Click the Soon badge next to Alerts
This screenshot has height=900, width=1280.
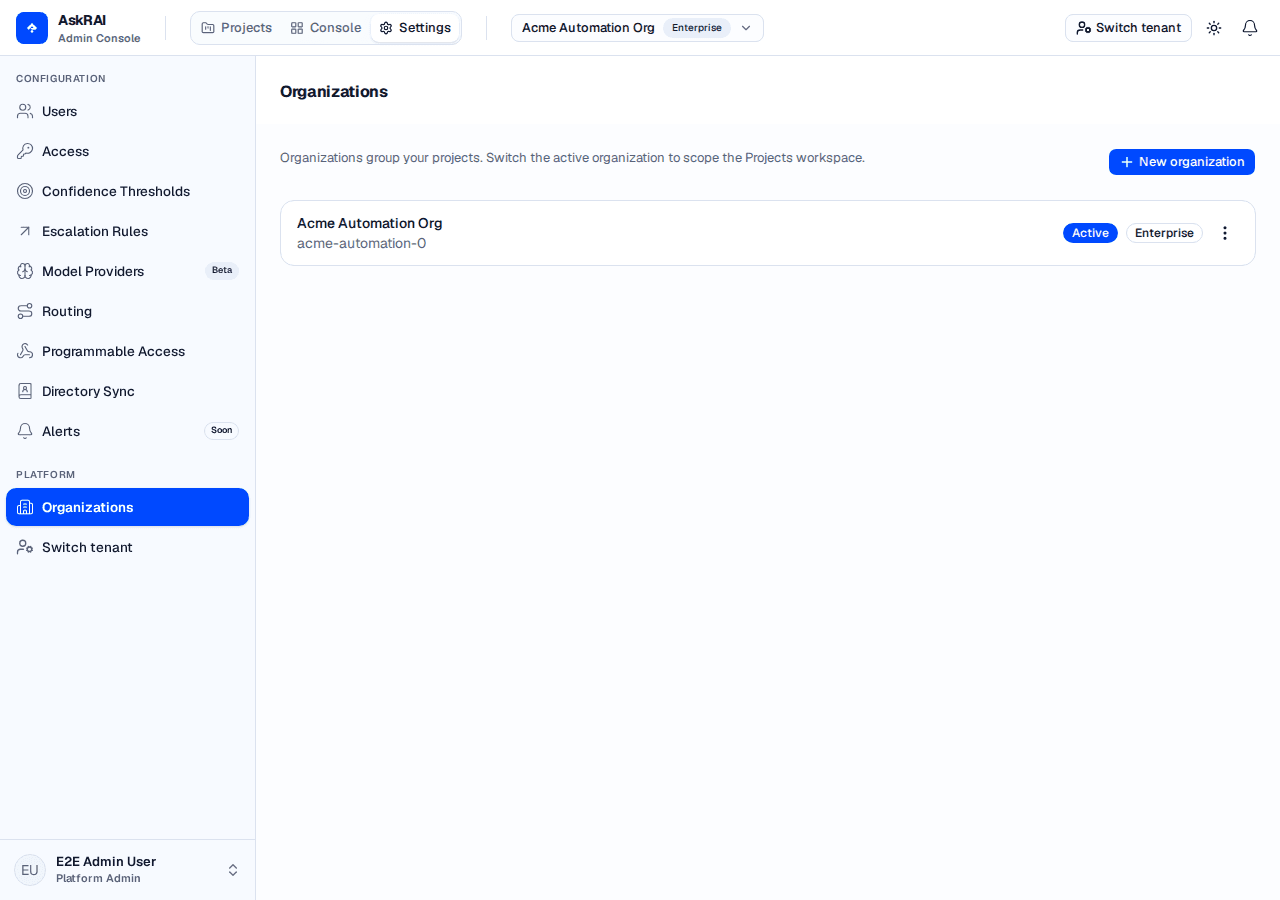222,431
